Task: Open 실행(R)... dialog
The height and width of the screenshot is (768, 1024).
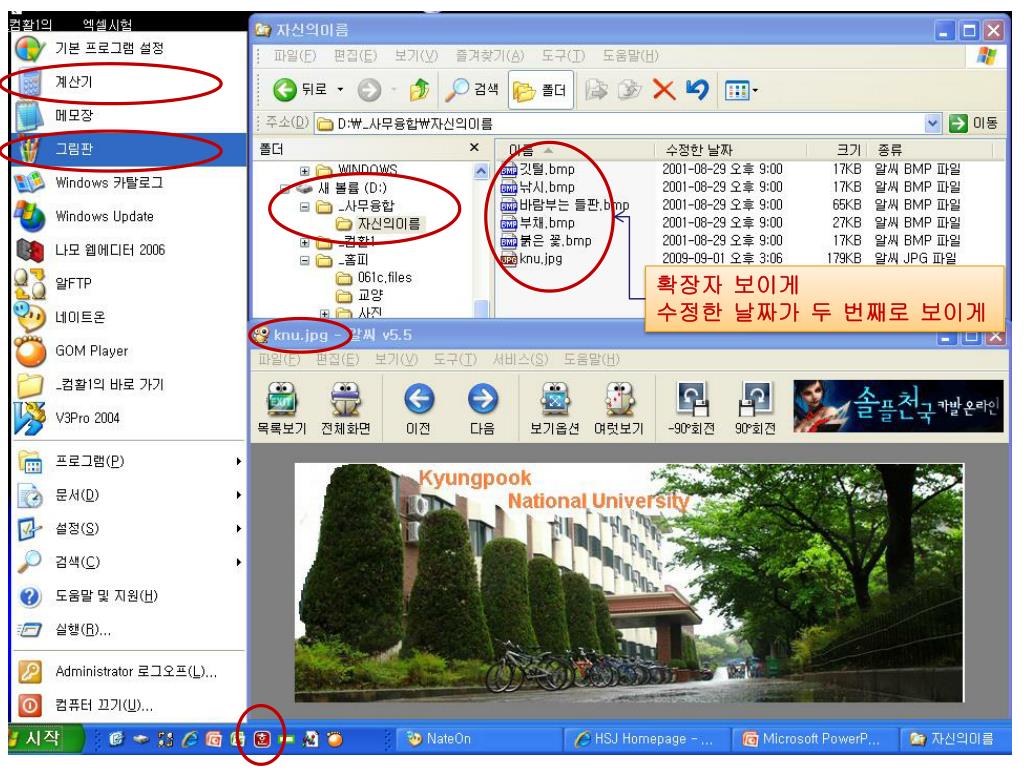Action: (x=128, y=630)
